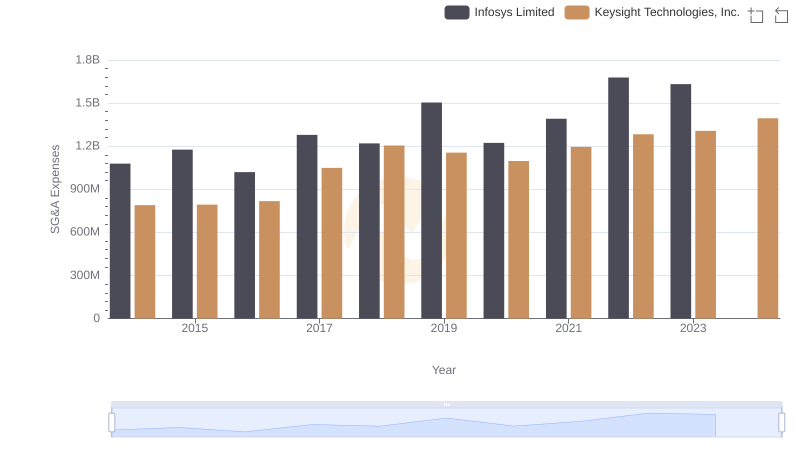Click the Infosys bar for 2014
Screen dimensions: 800x461
click(x=120, y=241)
